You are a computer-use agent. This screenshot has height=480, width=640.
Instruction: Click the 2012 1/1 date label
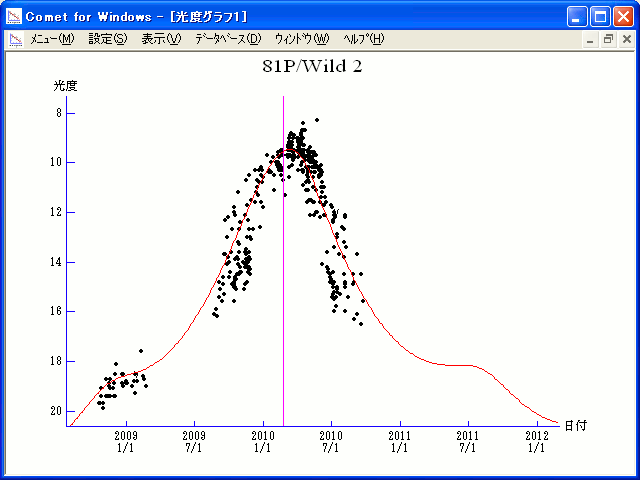[537, 442]
